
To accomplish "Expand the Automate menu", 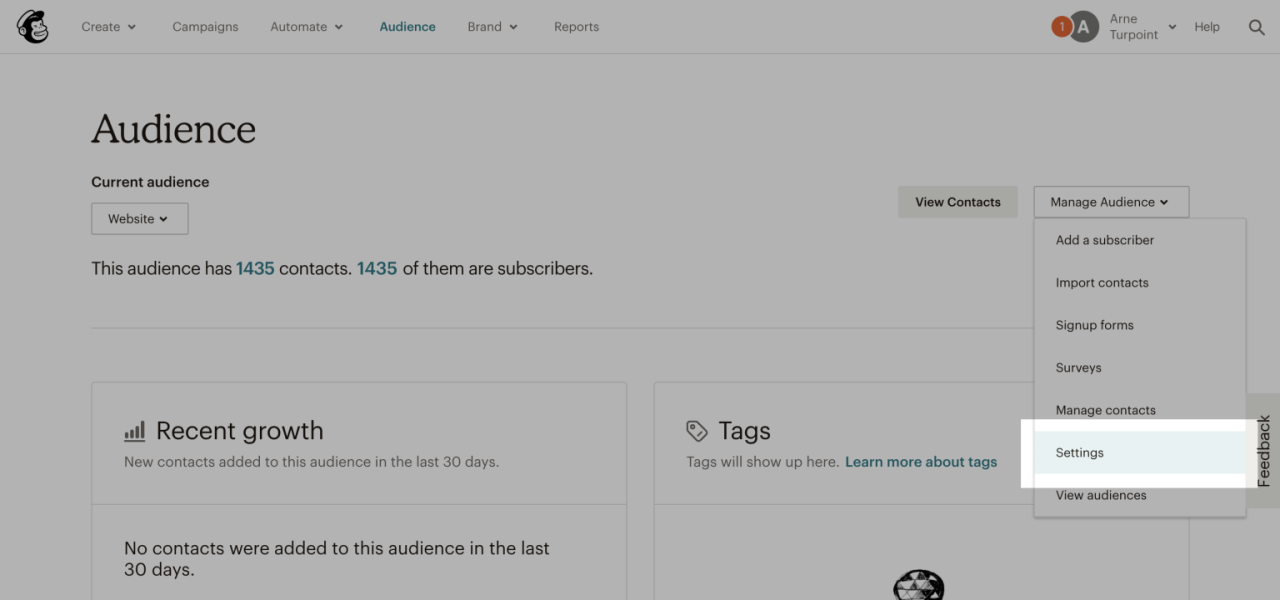I will (x=307, y=27).
